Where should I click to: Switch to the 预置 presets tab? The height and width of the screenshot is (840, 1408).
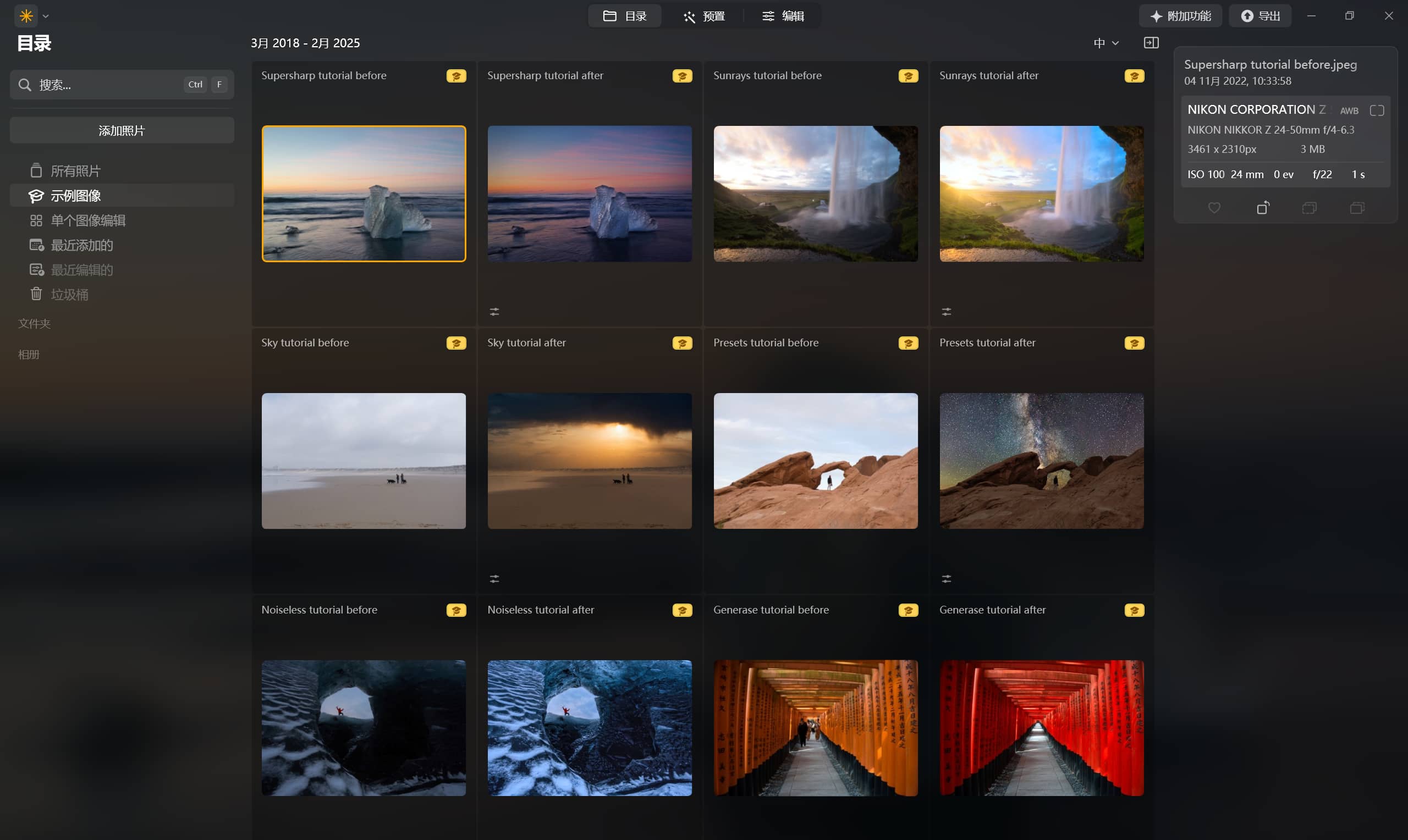(x=703, y=16)
